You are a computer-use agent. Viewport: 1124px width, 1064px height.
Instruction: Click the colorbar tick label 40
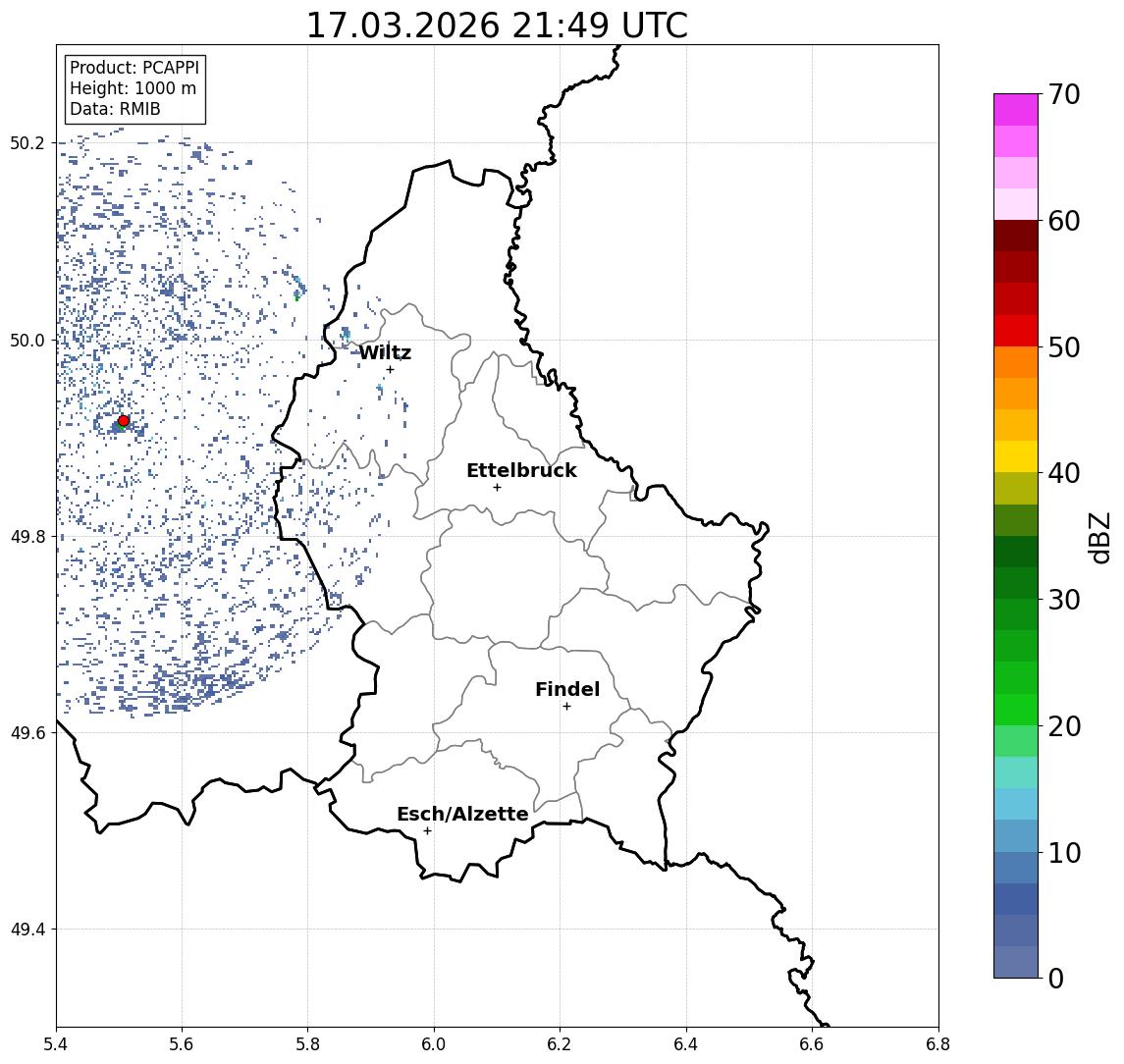(1064, 473)
